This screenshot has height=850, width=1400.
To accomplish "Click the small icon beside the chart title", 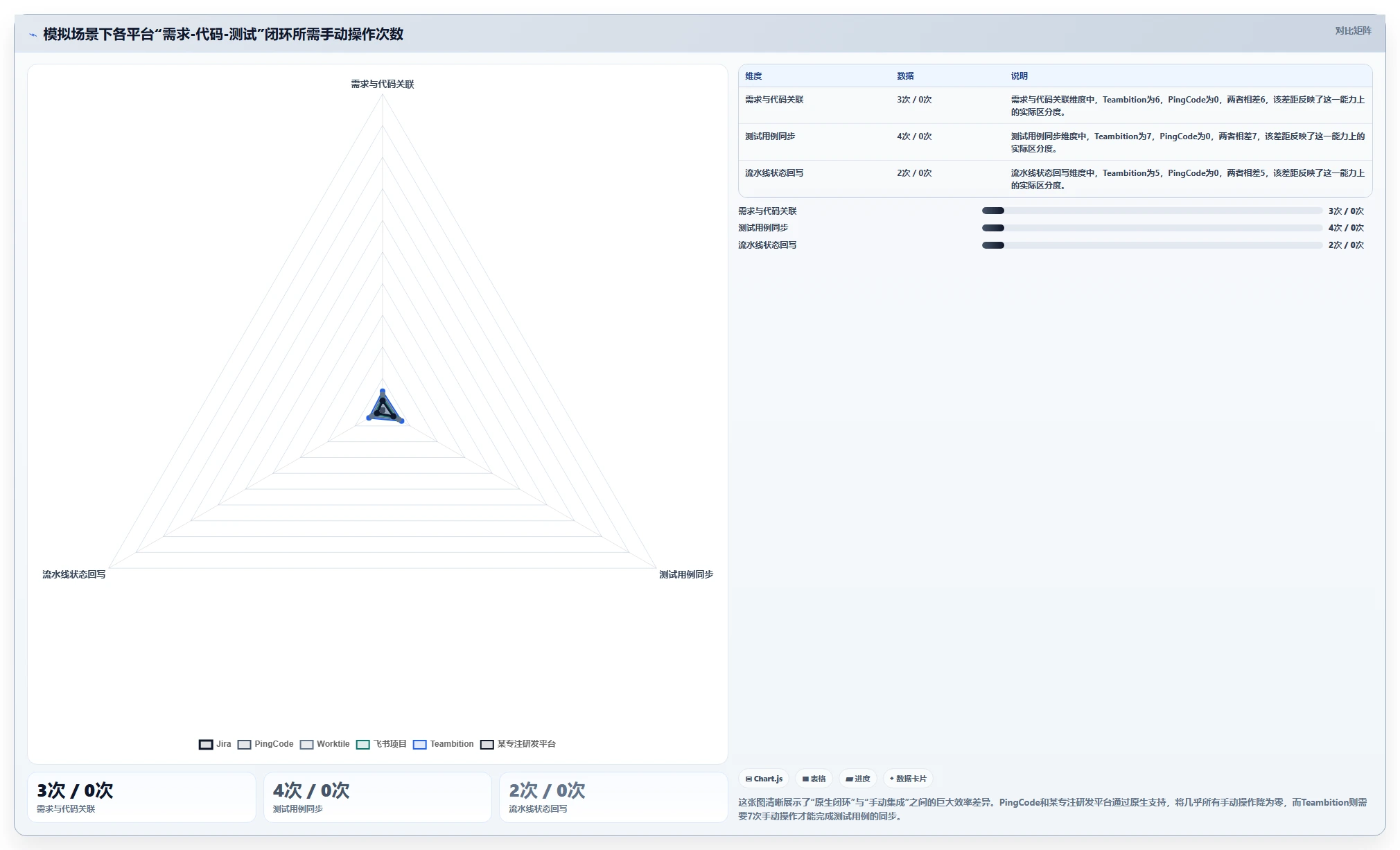I will coord(33,35).
